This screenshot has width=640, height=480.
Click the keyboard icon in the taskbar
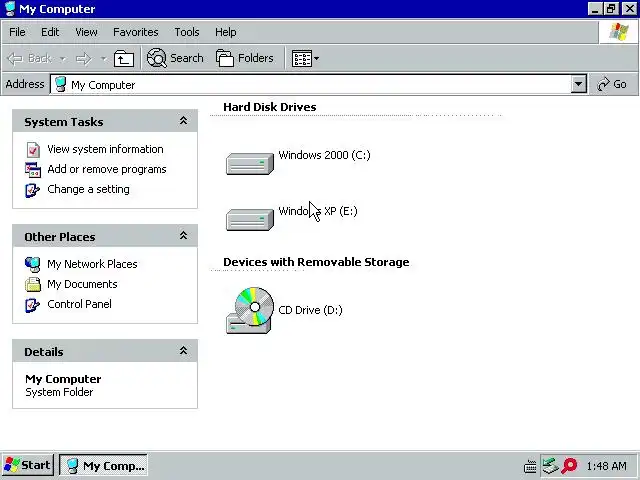[530, 466]
